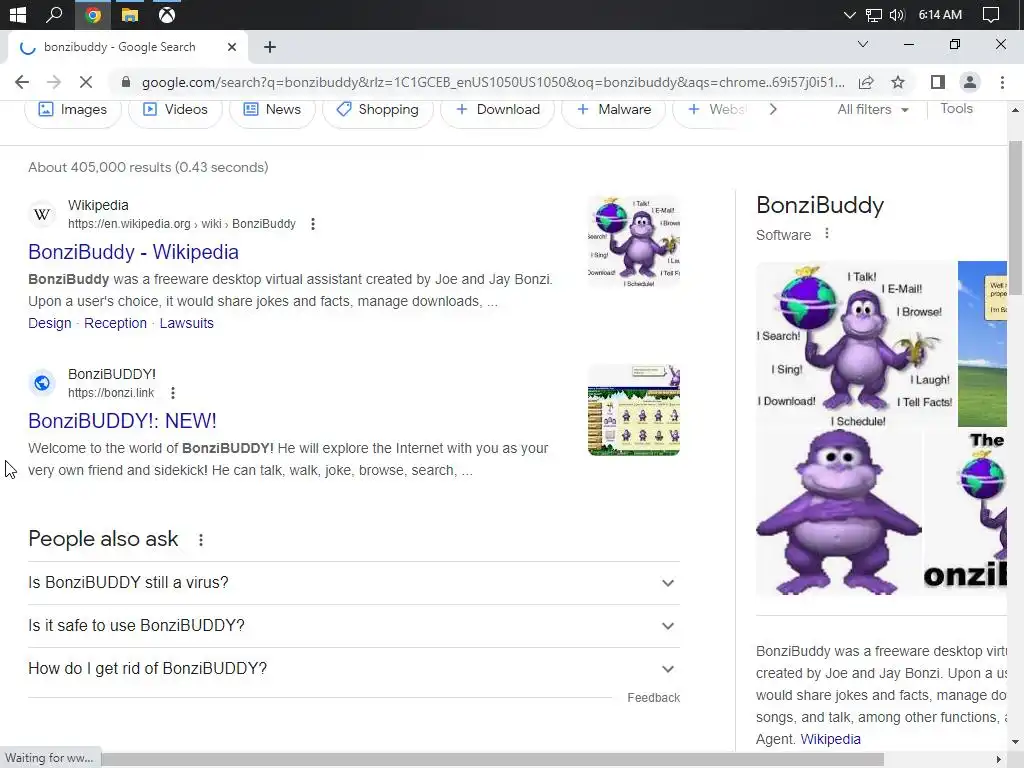
Task: Add the Malware search refinement chip
Action: (614, 110)
